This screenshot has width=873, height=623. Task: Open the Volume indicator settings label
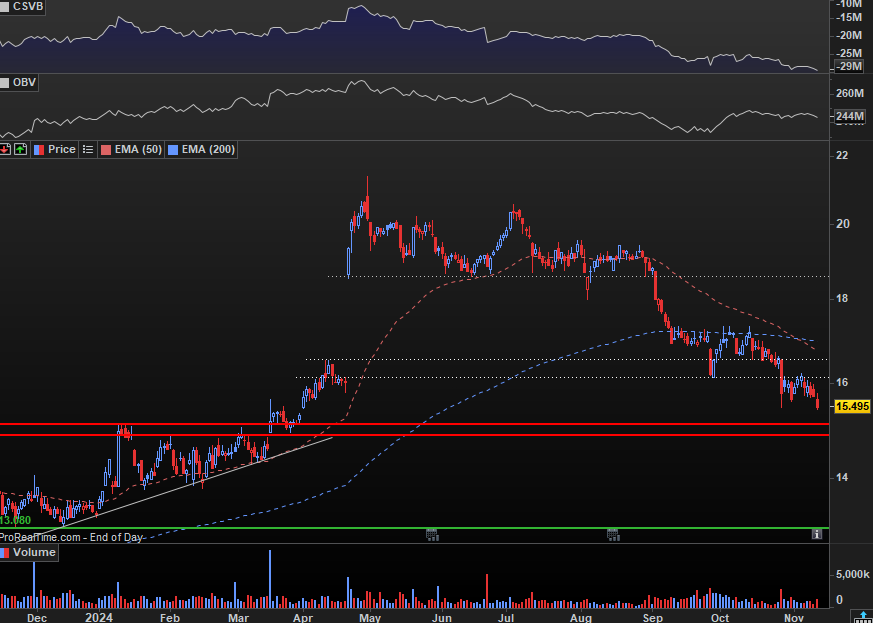click(x=35, y=552)
